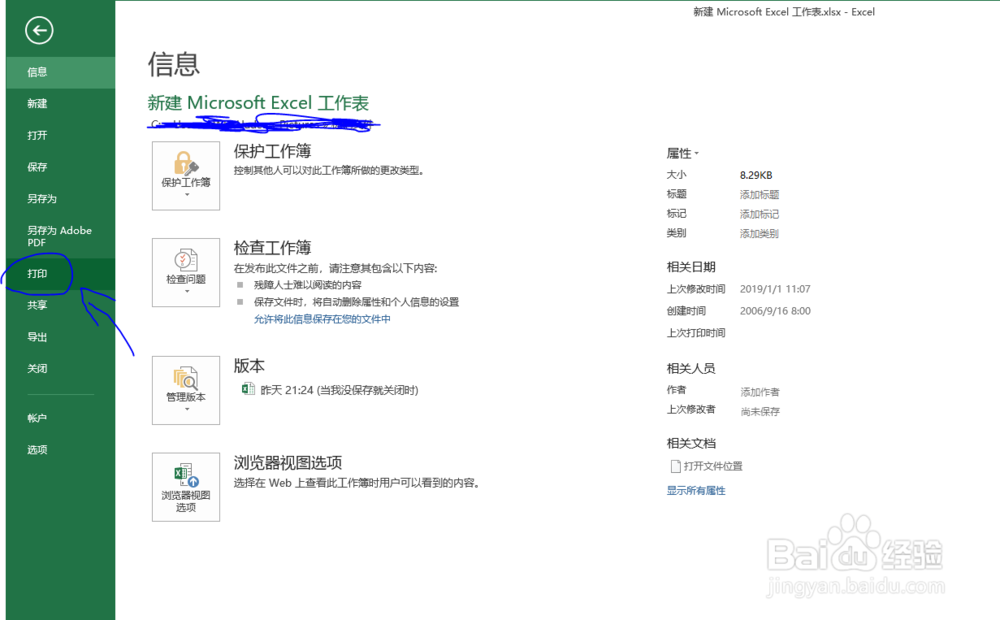Open the version 昨天 21:24 (当我没保存就关闭时)
Image resolution: width=1000 pixels, height=620 pixels.
click(x=339, y=390)
